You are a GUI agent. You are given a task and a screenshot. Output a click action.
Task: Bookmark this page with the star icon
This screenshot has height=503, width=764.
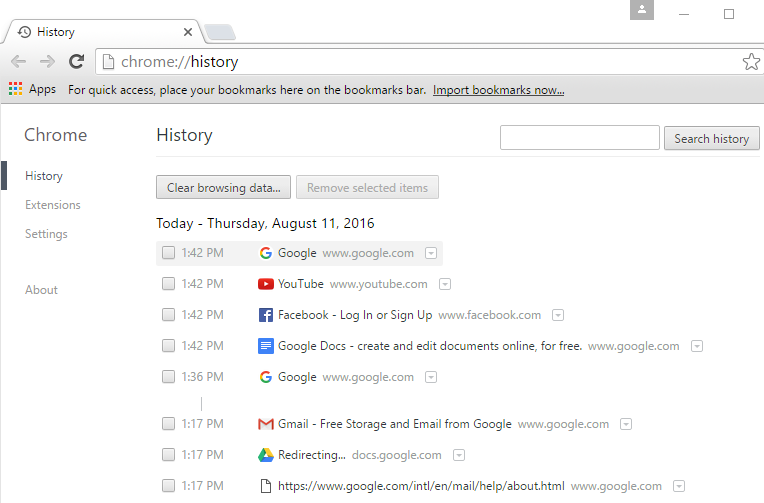[x=751, y=62]
